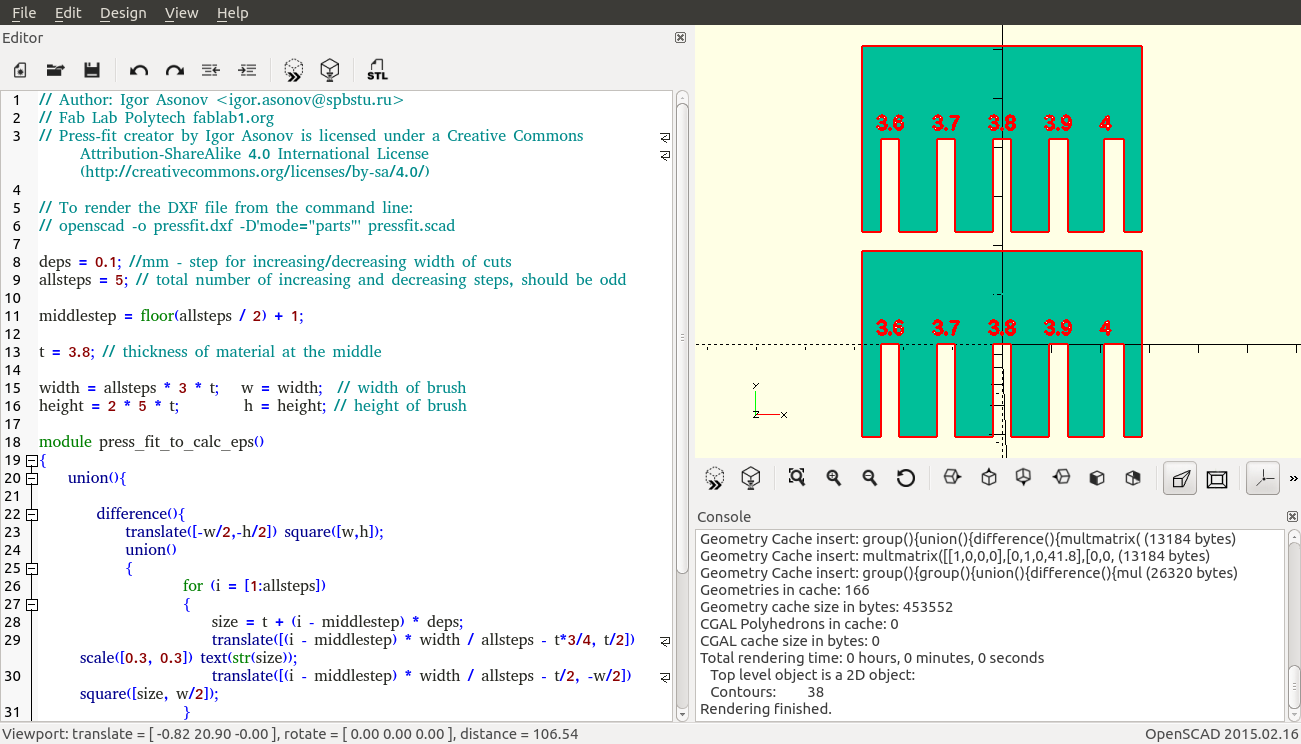Screen dimensions: 1301x744
Task: Click 'height = 2 * 5 * t;' code
Action: [109, 406]
